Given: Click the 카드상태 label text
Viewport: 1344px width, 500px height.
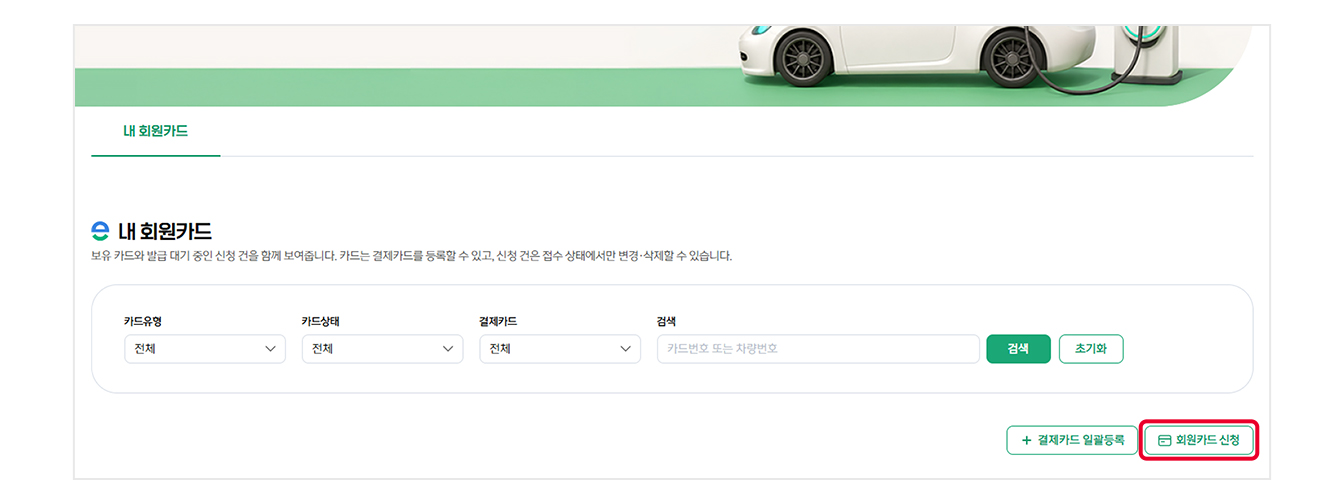Looking at the screenshot, I should 321,321.
